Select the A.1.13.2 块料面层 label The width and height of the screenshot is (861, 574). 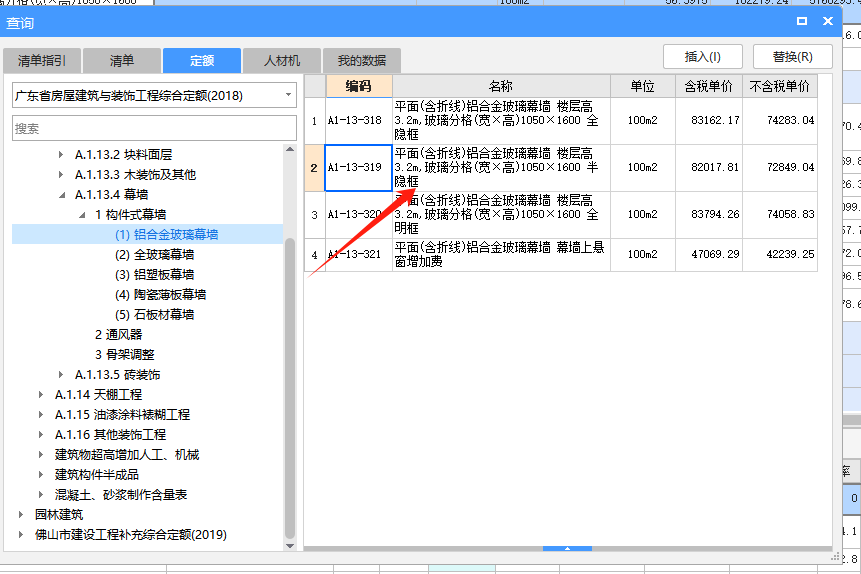pyautogui.click(x=124, y=155)
